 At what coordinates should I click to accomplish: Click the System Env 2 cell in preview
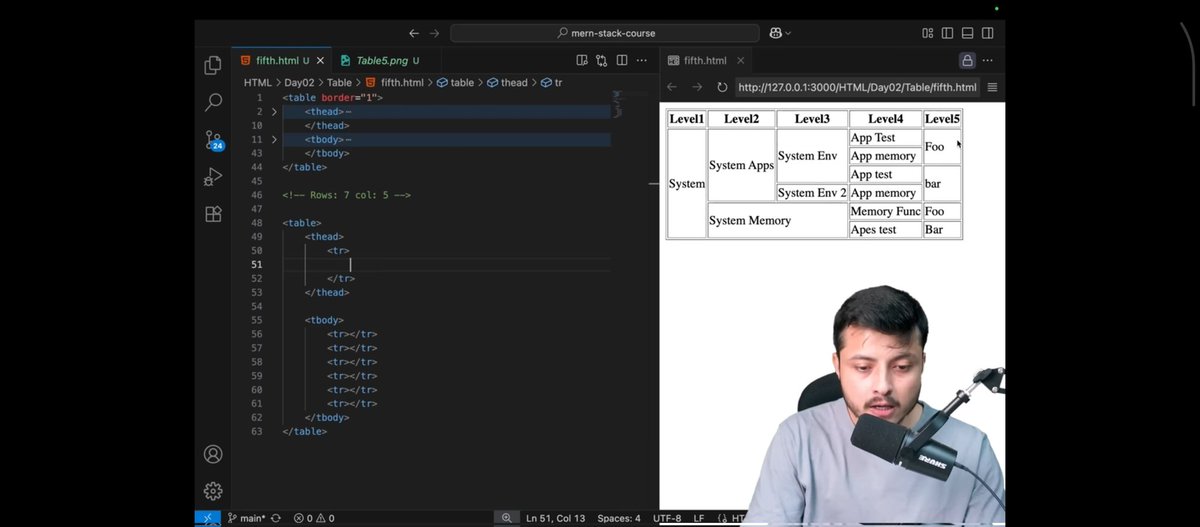point(812,193)
